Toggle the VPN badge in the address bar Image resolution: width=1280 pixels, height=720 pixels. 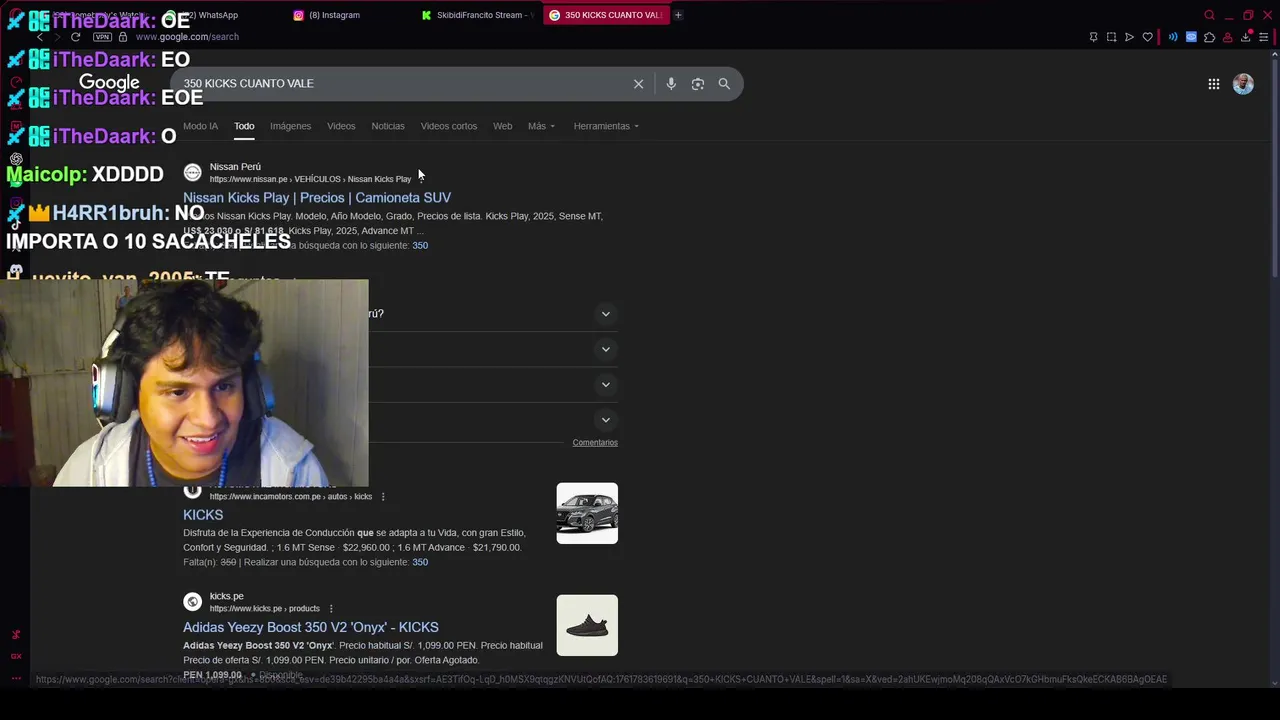(x=102, y=37)
